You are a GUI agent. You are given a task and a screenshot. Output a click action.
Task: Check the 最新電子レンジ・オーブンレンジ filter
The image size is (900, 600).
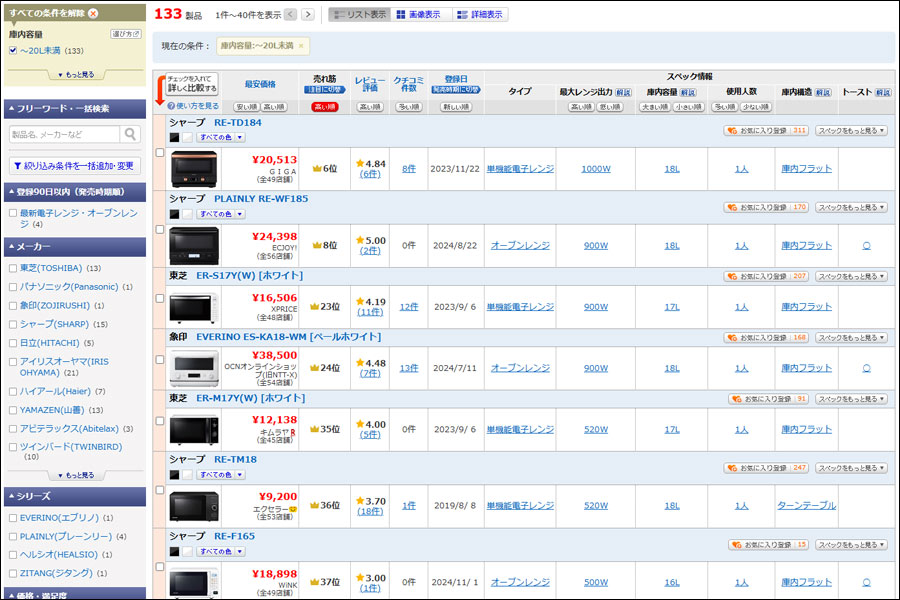coord(13,213)
